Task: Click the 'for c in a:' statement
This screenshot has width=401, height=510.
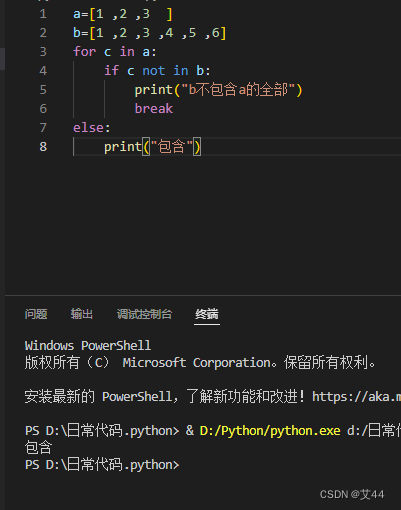Action: 115,52
